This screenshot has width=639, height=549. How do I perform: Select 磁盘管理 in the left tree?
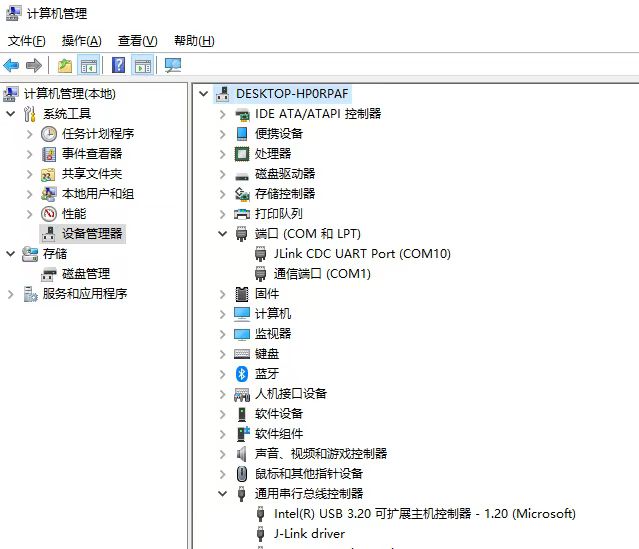(x=86, y=273)
